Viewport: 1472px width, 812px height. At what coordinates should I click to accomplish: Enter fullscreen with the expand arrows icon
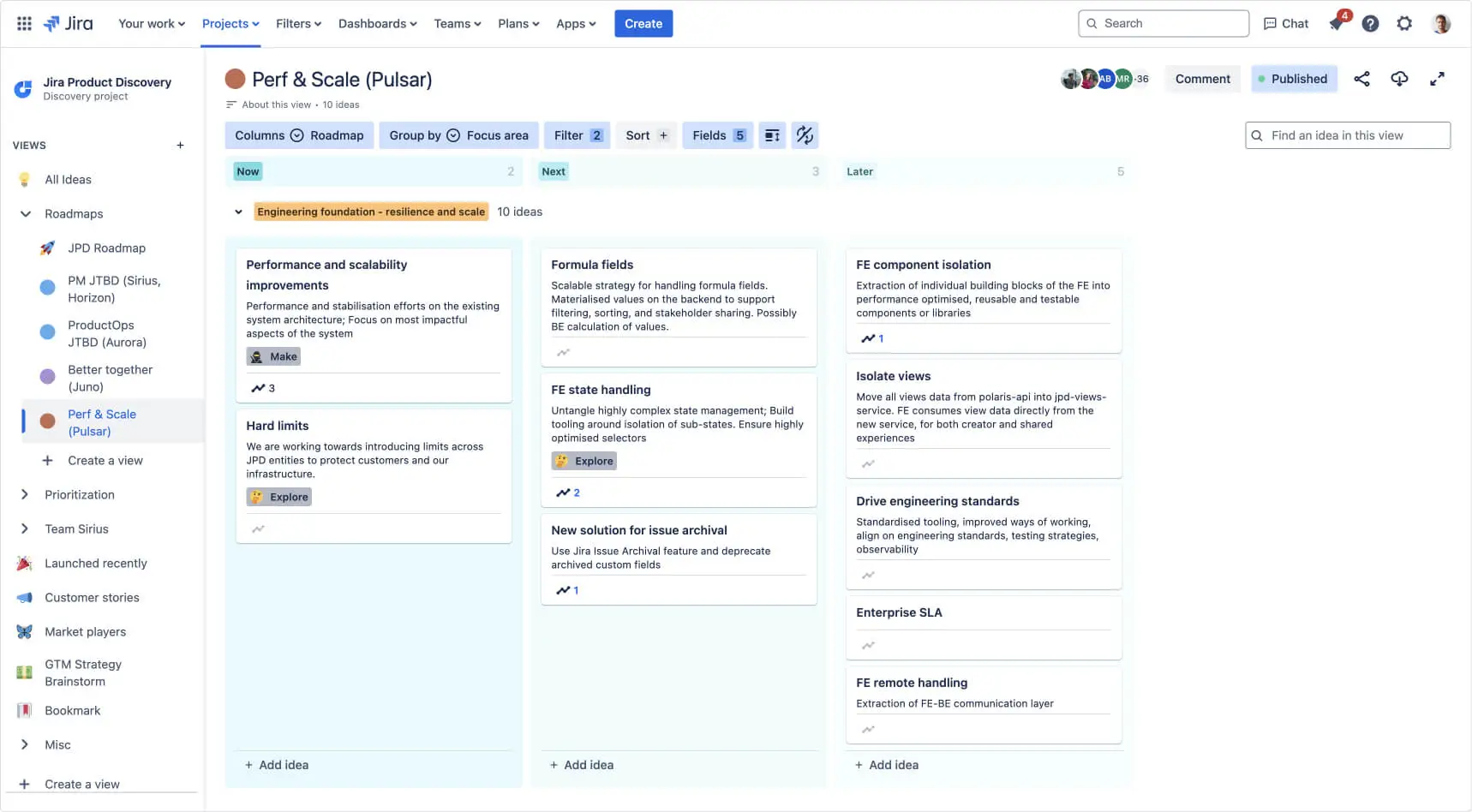tap(1437, 79)
